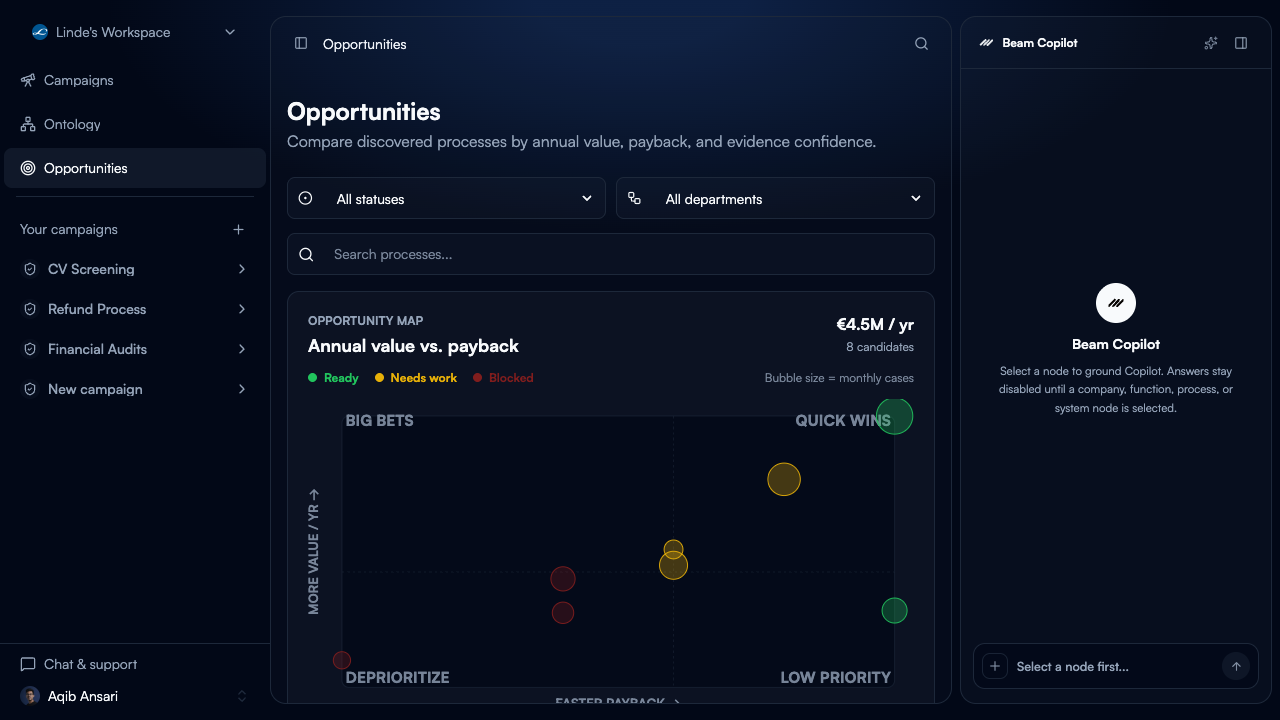1280x720 pixels.
Task: Open Linde's Workspace switcher dropdown
Action: coord(135,32)
